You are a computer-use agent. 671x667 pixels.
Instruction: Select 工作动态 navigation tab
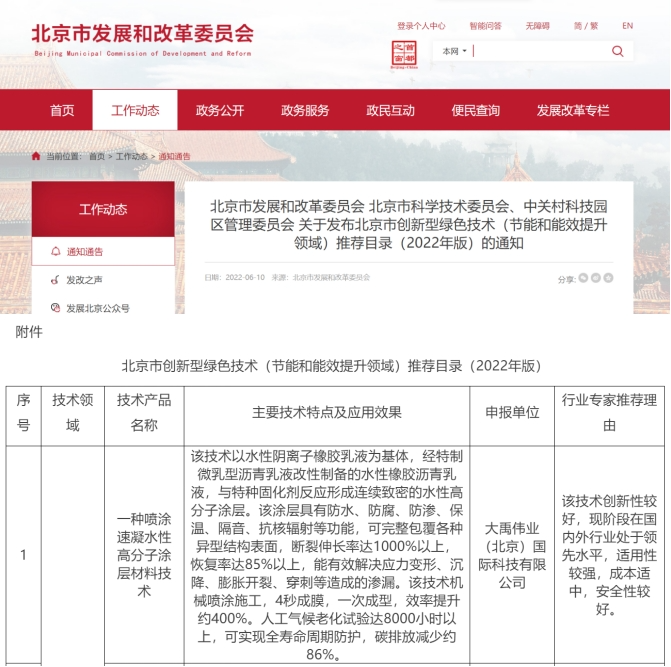(x=135, y=110)
